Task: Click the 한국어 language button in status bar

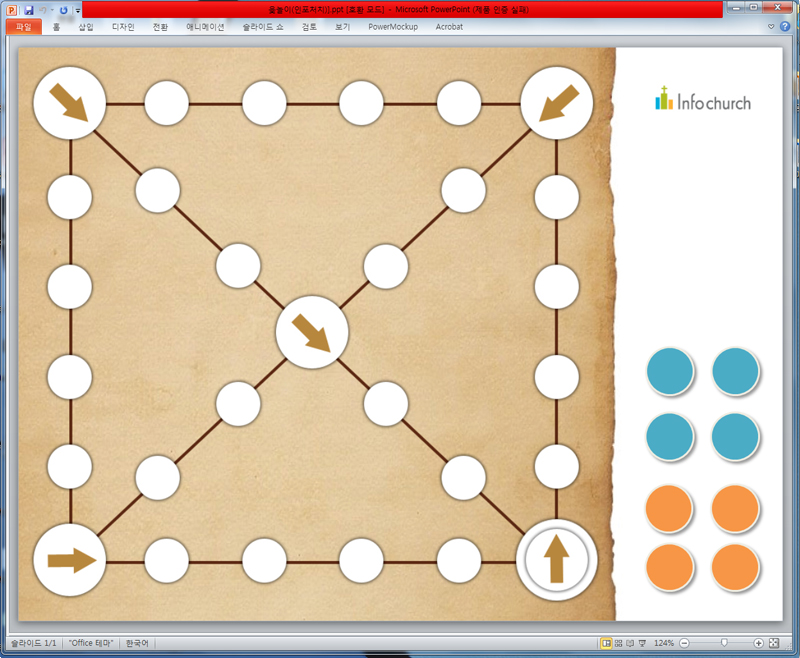Action: coord(135,642)
